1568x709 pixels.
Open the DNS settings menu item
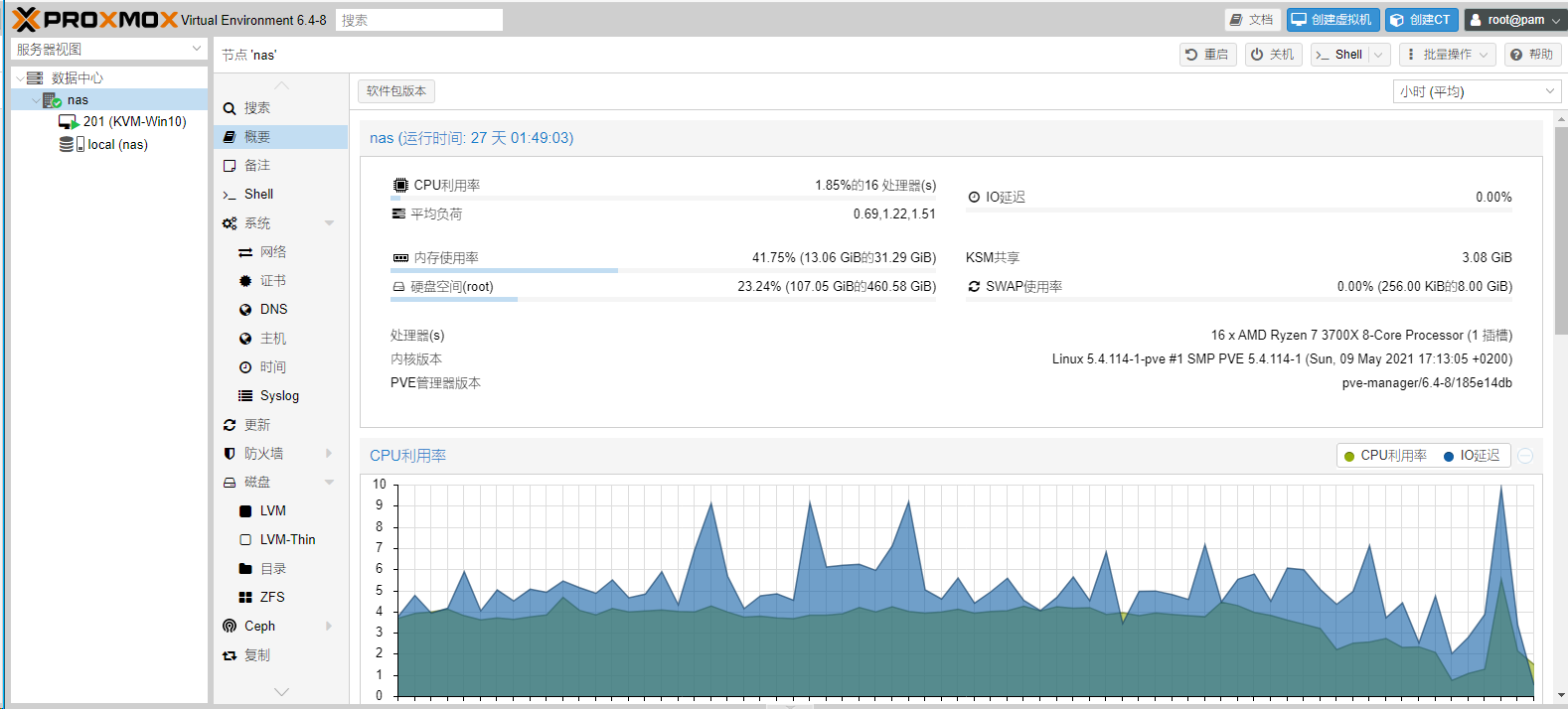tap(281, 310)
